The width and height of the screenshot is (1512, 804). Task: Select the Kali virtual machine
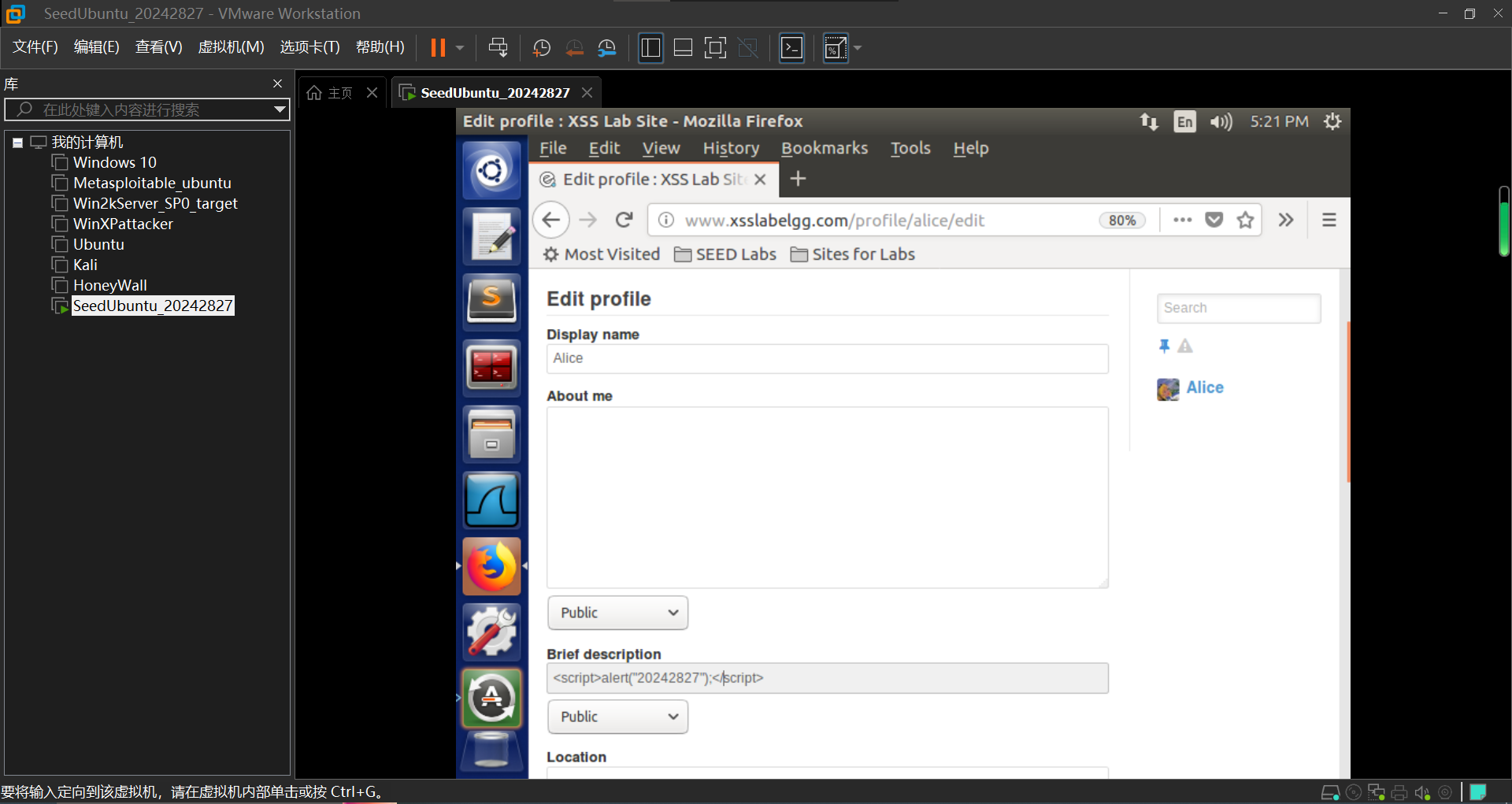[x=85, y=265]
